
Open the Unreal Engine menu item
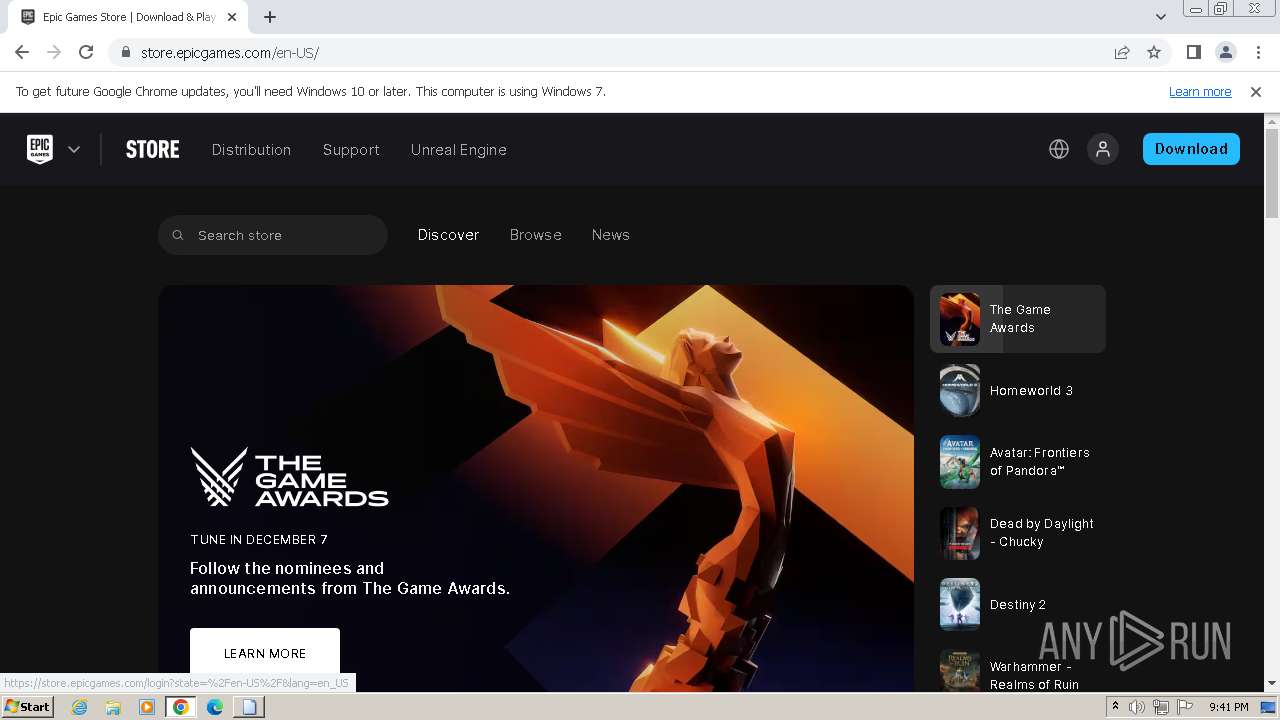458,149
